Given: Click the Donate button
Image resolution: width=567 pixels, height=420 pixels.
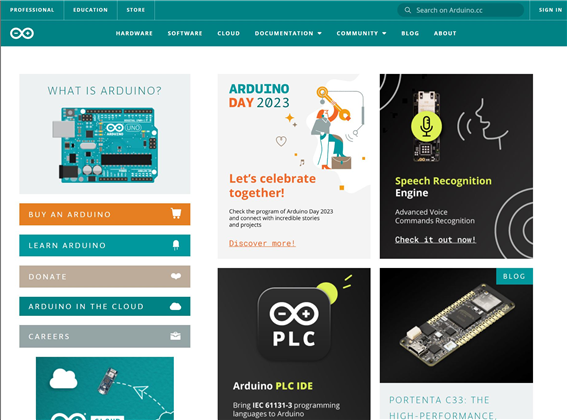Looking at the screenshot, I should (105, 276).
